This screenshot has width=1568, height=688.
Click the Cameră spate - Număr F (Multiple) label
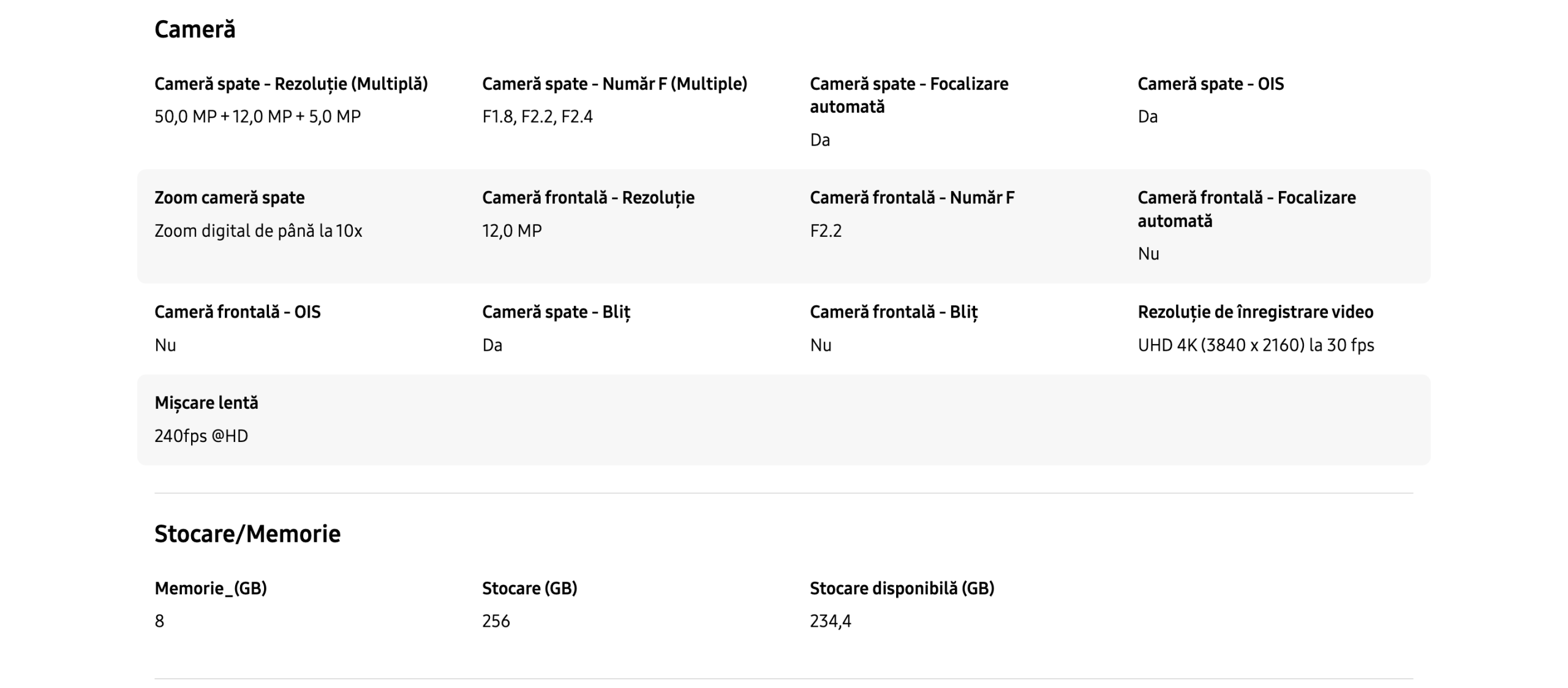click(614, 84)
